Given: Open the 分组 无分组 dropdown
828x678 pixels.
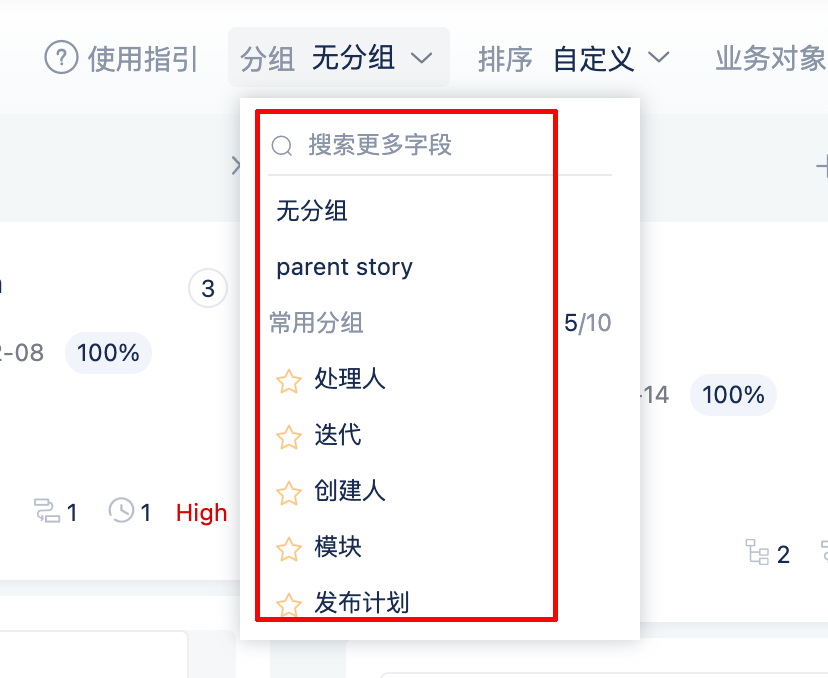Looking at the screenshot, I should 338,58.
